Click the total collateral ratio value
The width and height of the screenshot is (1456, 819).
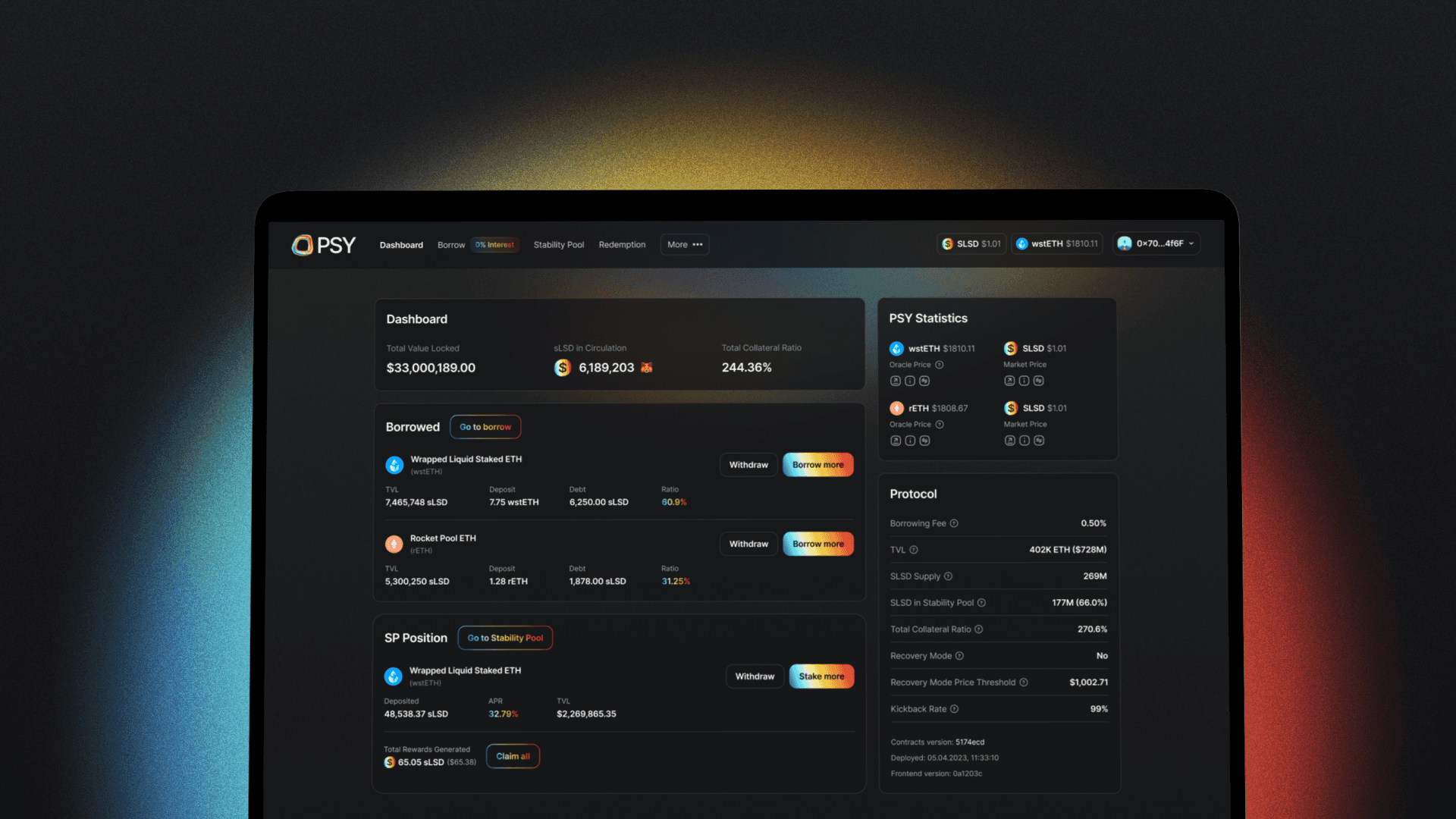tap(746, 367)
